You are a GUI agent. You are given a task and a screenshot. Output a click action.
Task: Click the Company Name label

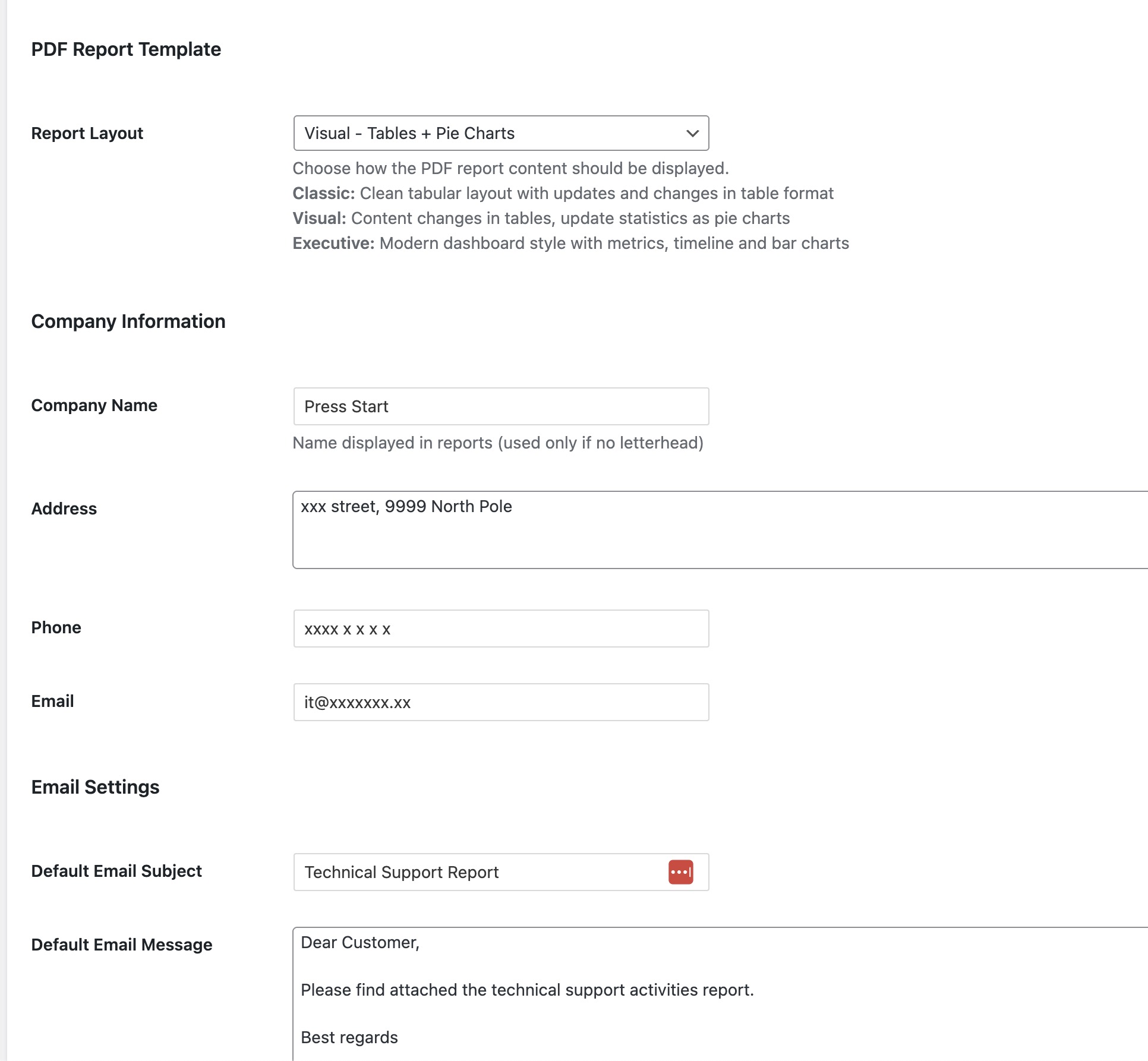coord(94,405)
